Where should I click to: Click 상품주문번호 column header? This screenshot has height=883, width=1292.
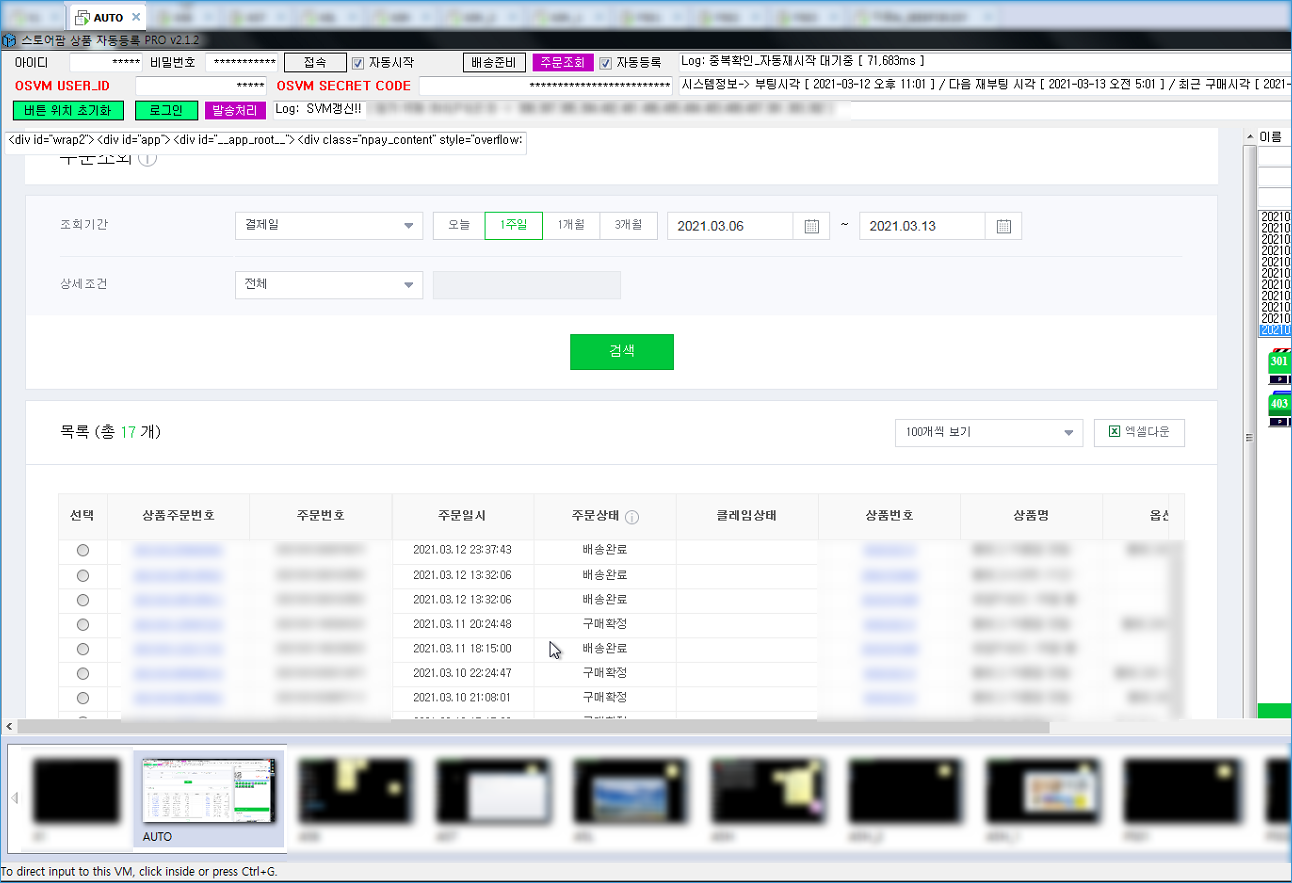[x=178, y=516]
